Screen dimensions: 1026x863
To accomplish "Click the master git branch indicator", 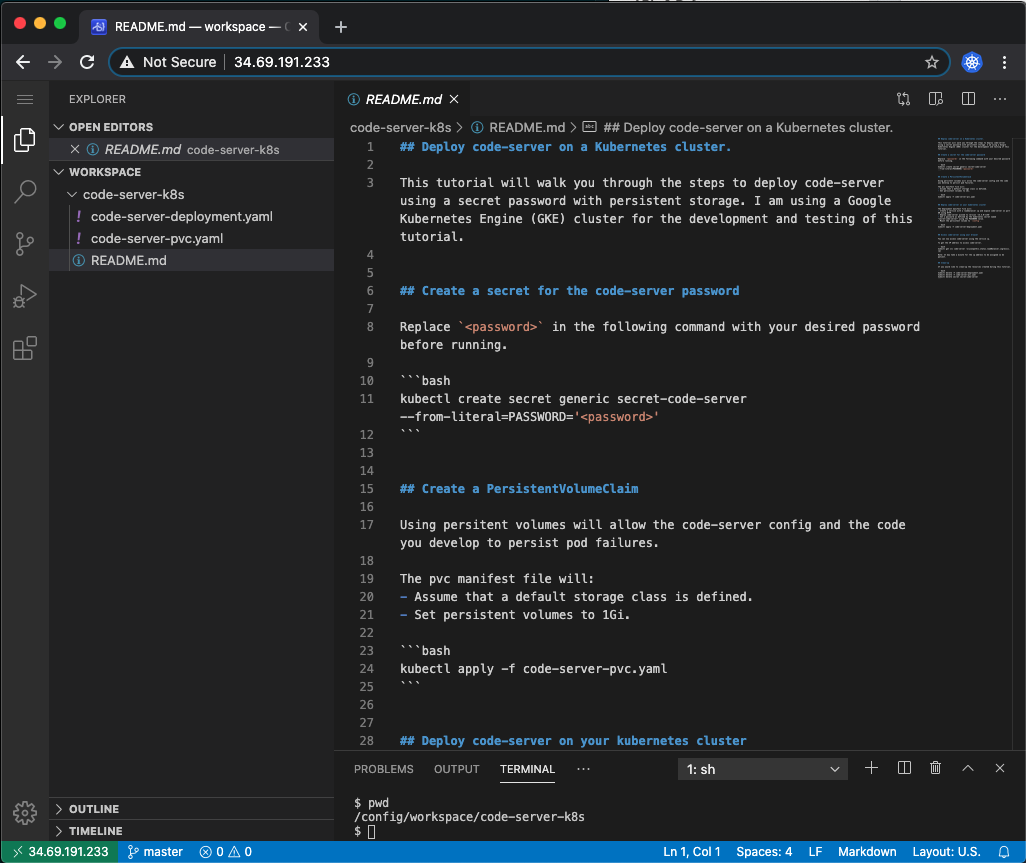I will [155, 852].
